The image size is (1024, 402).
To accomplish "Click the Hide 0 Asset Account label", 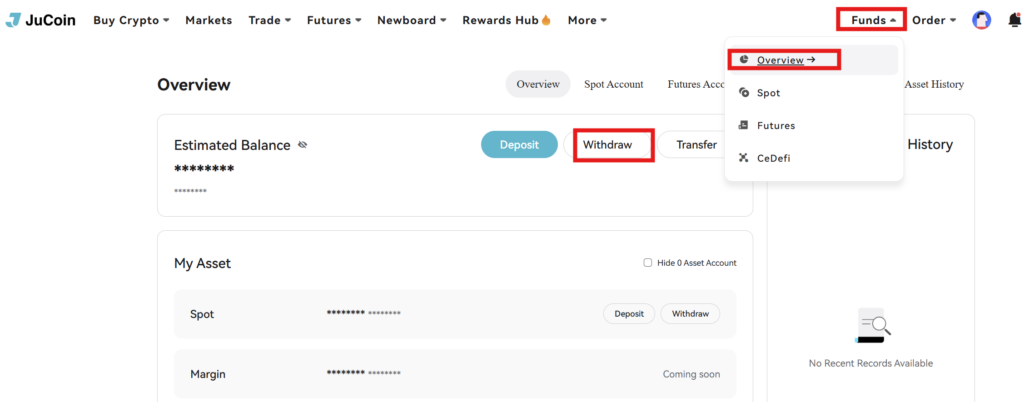I will (697, 263).
